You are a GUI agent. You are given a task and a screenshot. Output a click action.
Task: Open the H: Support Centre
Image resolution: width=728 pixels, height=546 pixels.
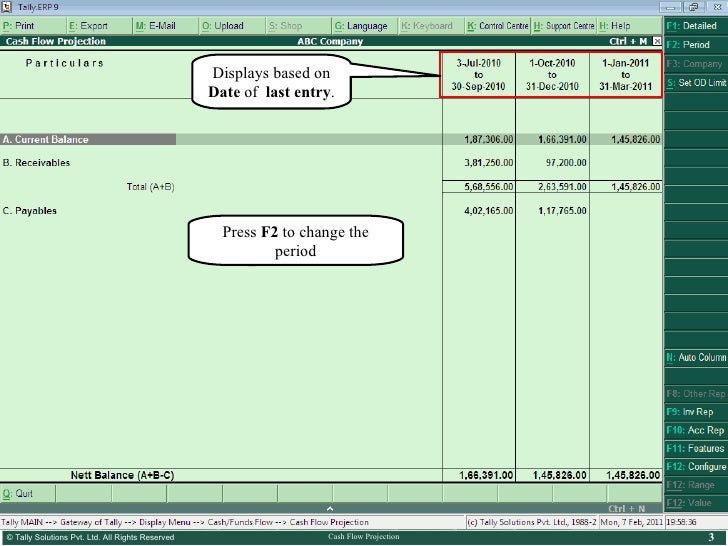click(x=564, y=26)
